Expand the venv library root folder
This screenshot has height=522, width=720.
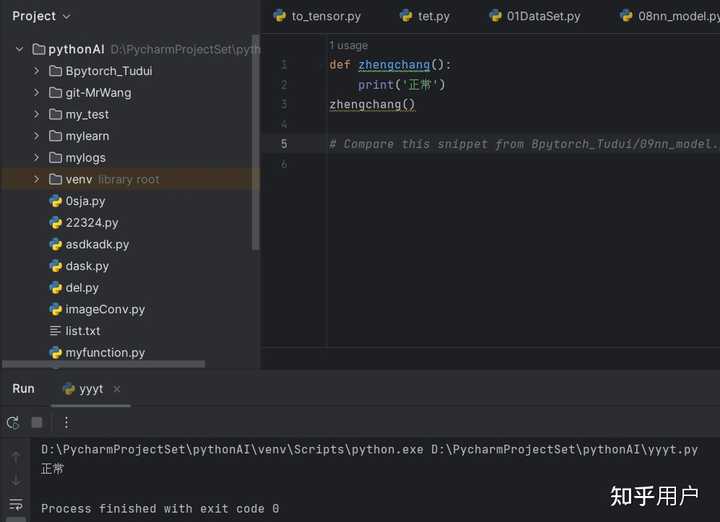click(x=37, y=179)
